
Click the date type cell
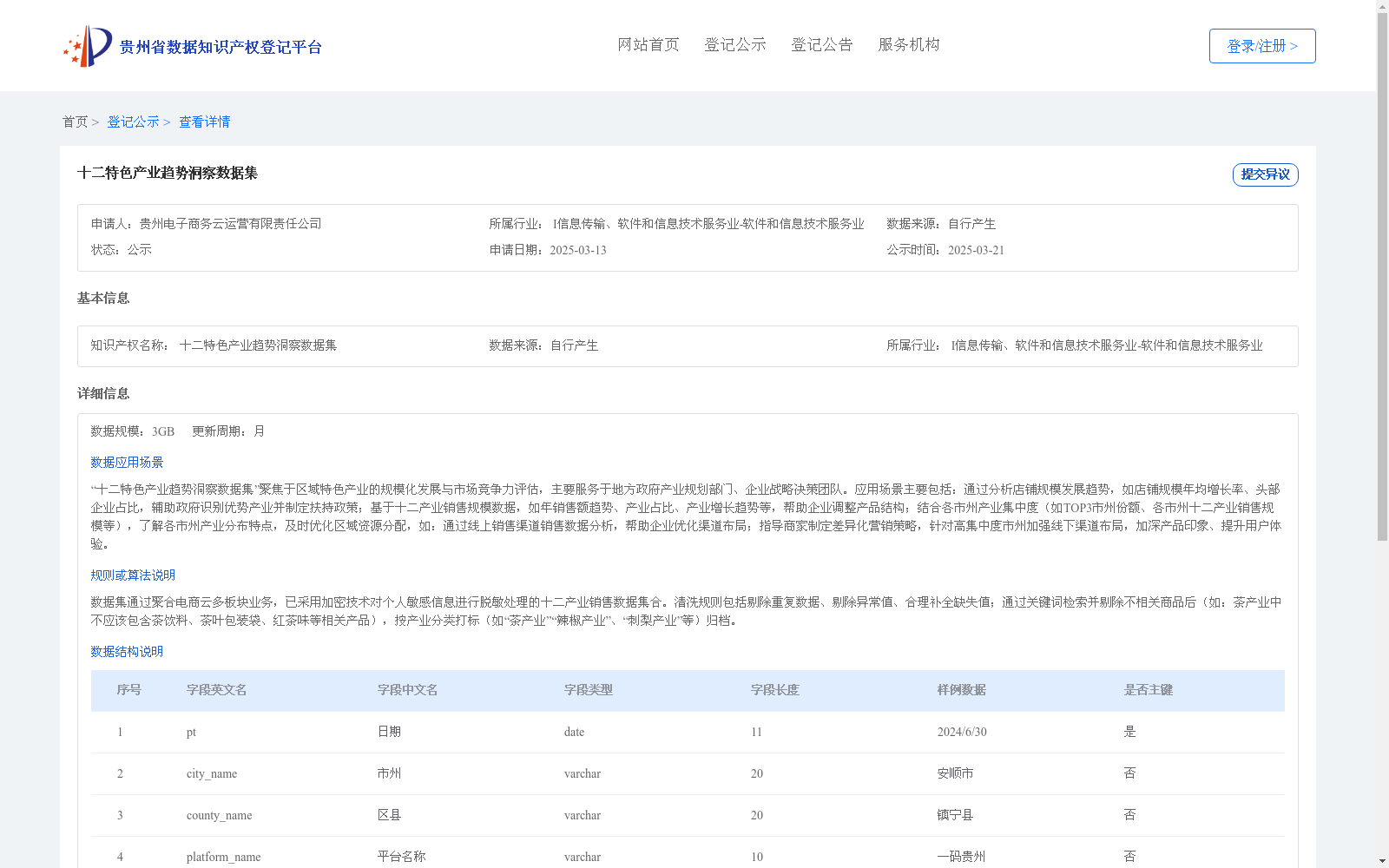point(574,732)
